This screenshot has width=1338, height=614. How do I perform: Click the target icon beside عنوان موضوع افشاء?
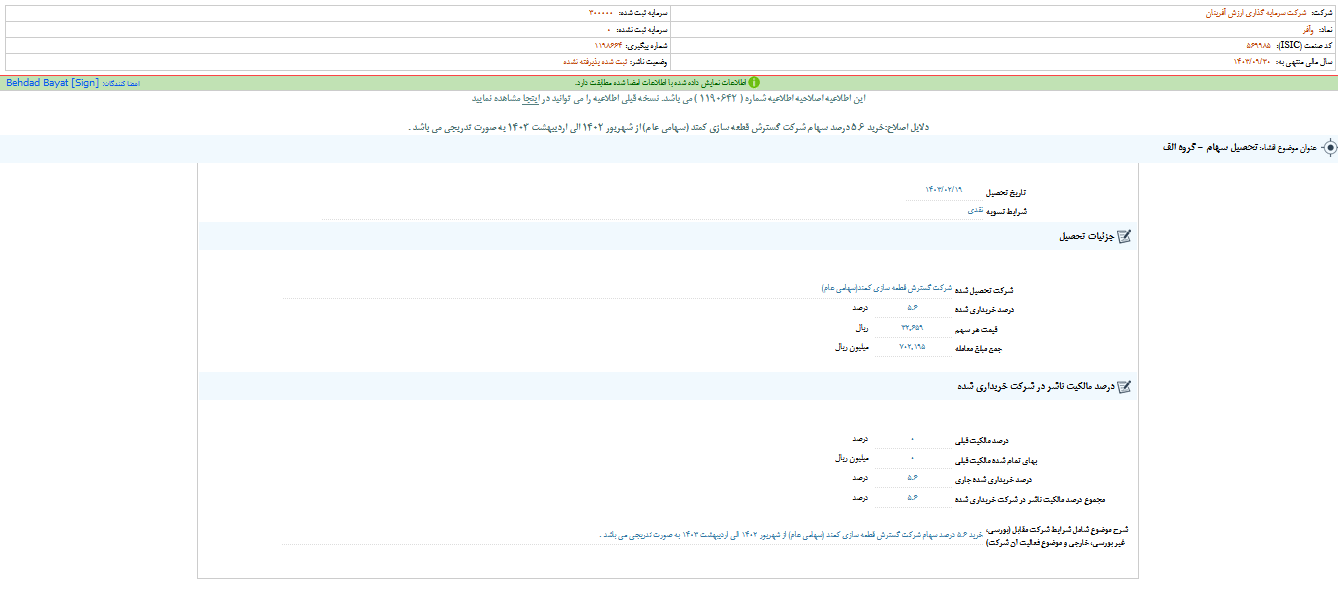tap(1330, 146)
